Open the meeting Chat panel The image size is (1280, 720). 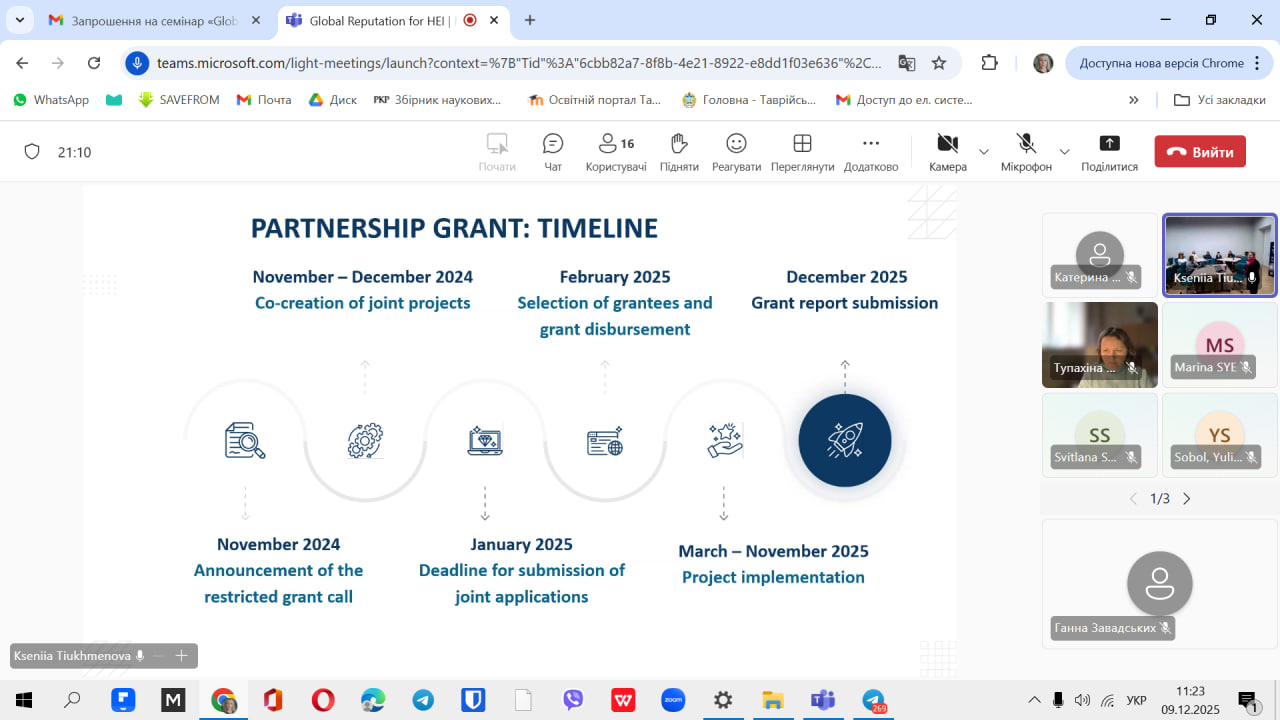click(553, 152)
